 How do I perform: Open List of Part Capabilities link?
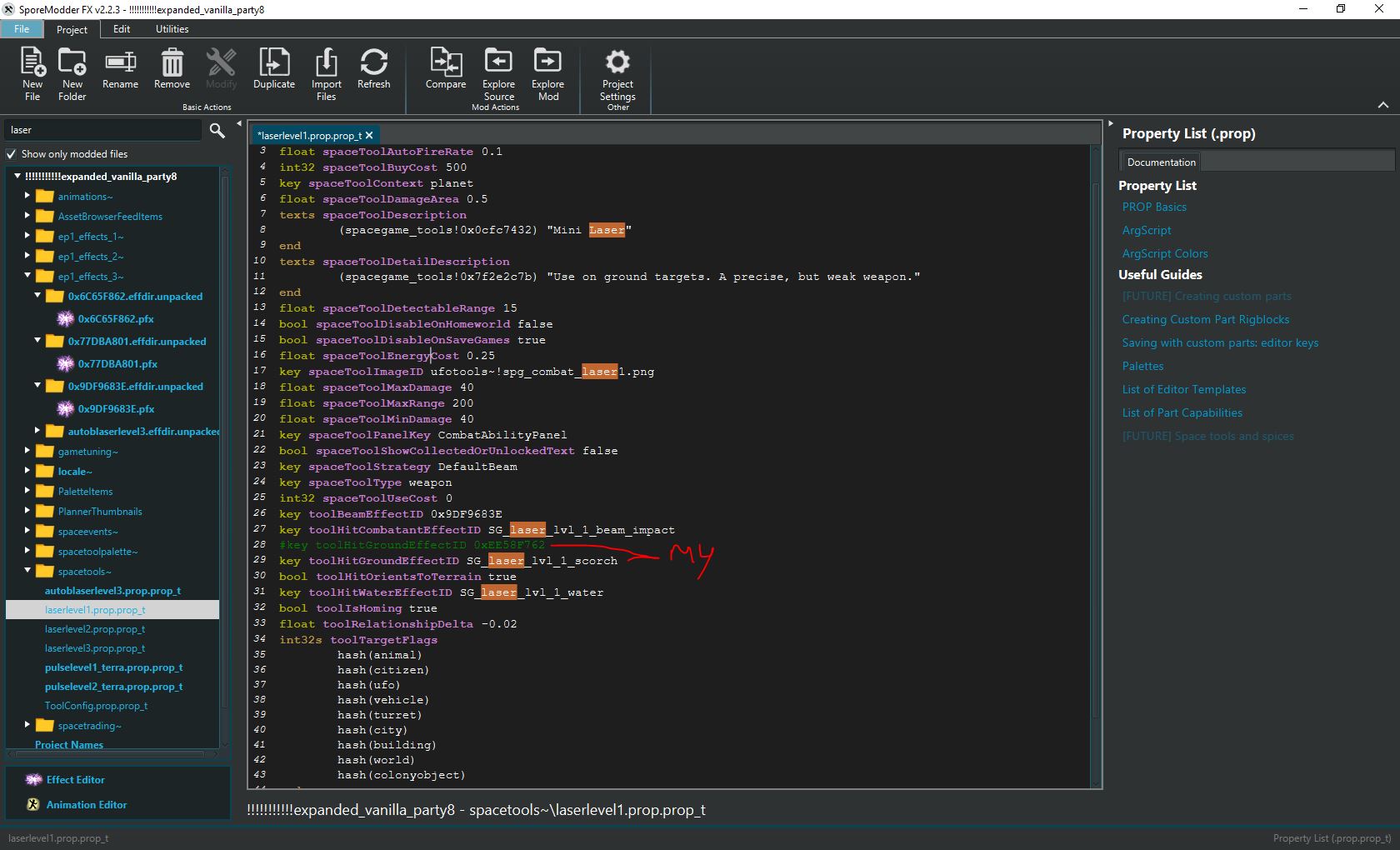coord(1182,412)
